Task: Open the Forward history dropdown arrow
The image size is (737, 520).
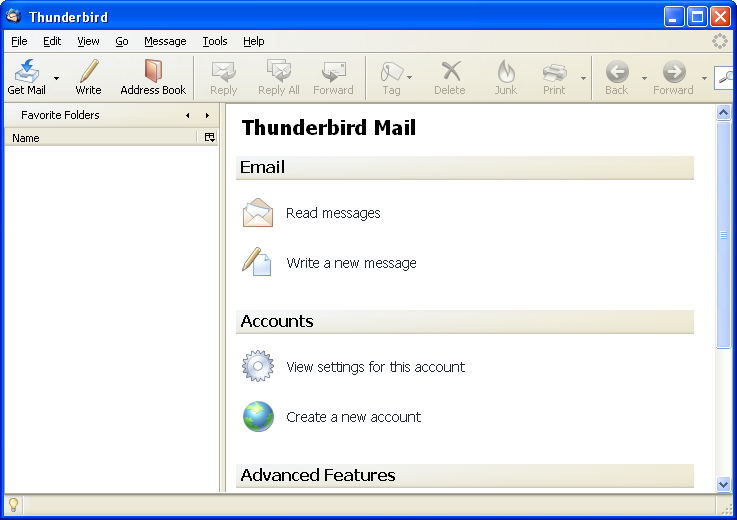Action: pyautogui.click(x=704, y=78)
